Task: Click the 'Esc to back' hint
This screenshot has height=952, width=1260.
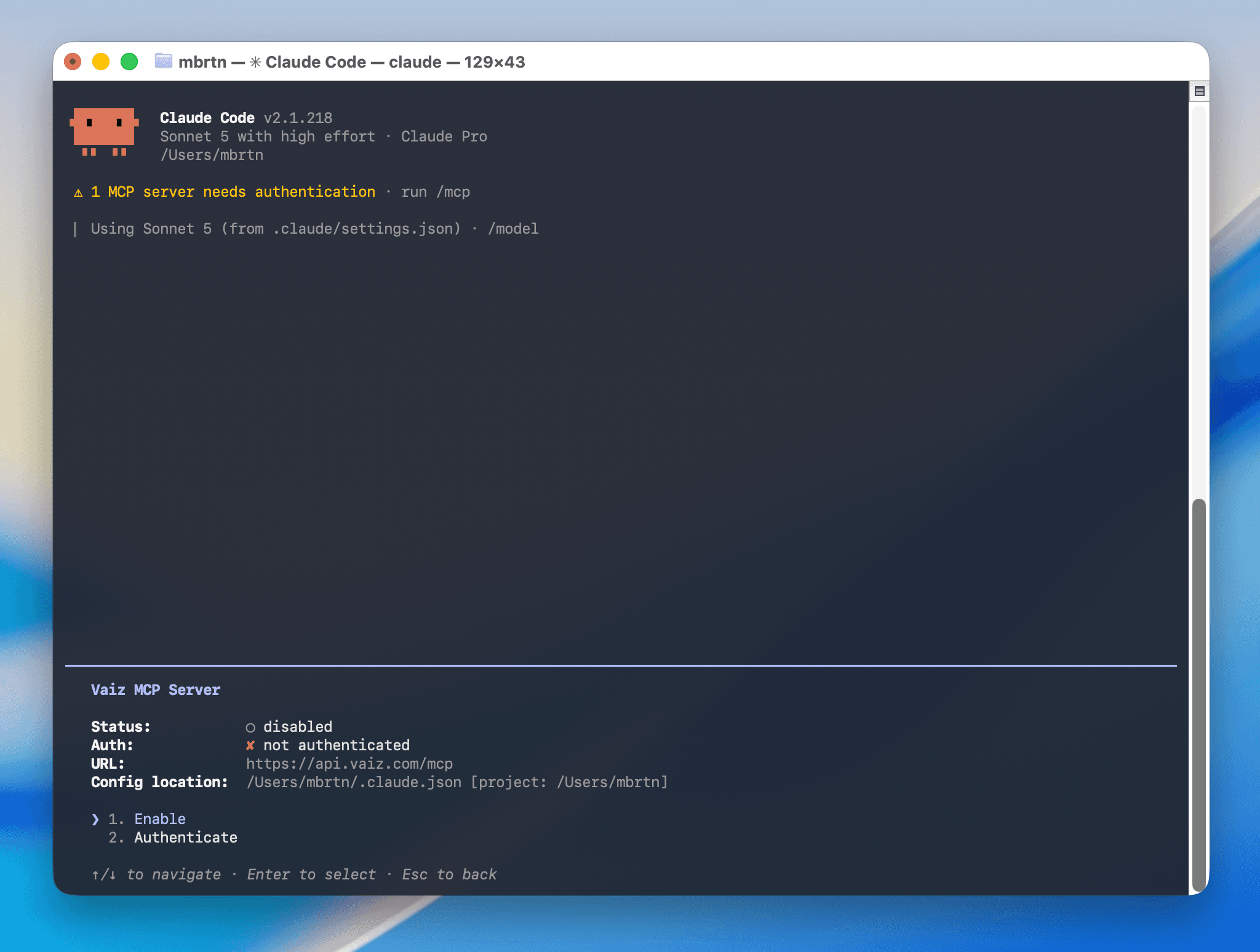Action: click(449, 875)
